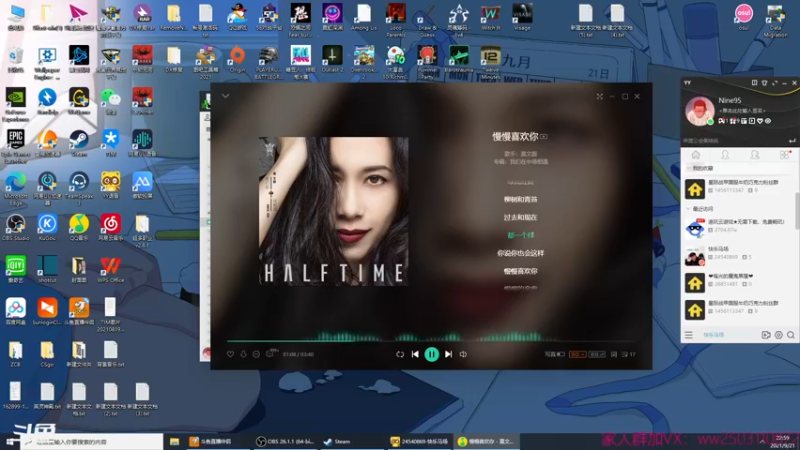The image size is (800, 450).
Task: Toggle desktop lyrics 词 icon
Action: [x=614, y=354]
